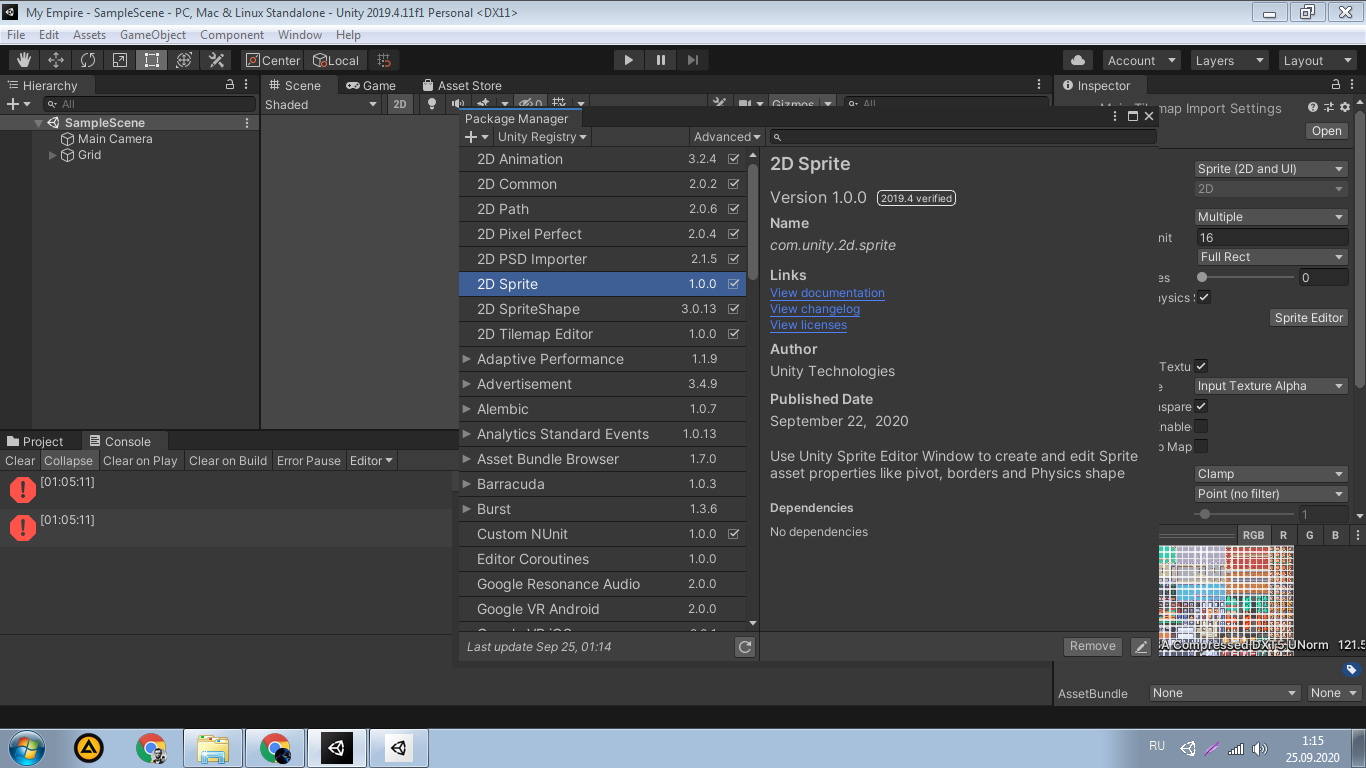Screen dimensions: 1366x768
Task: Toggle 2D scene view mode
Action: point(400,104)
